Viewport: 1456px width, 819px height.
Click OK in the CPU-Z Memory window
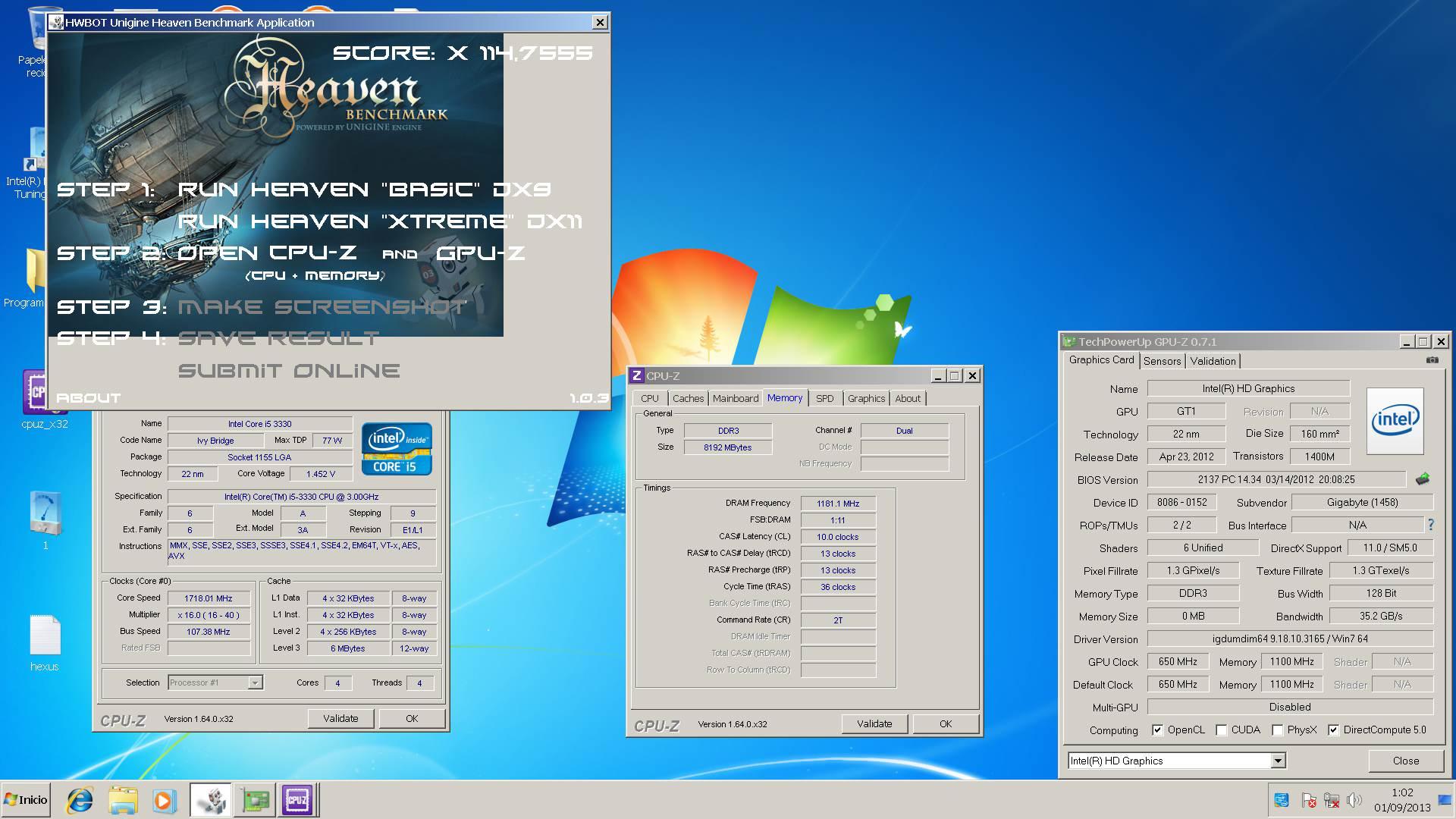click(945, 723)
